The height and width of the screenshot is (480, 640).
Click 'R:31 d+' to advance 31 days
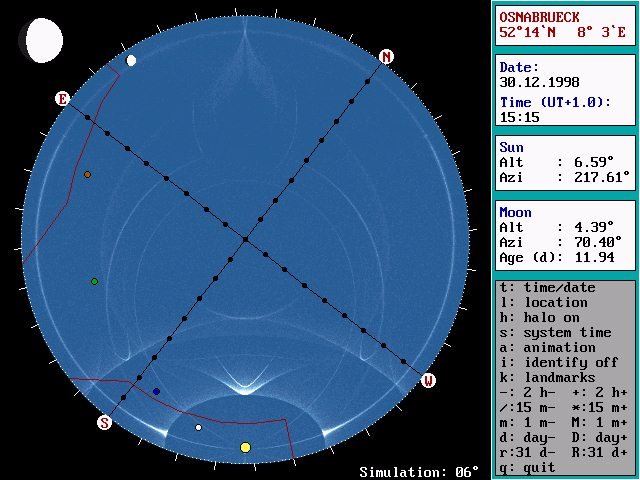click(599, 453)
